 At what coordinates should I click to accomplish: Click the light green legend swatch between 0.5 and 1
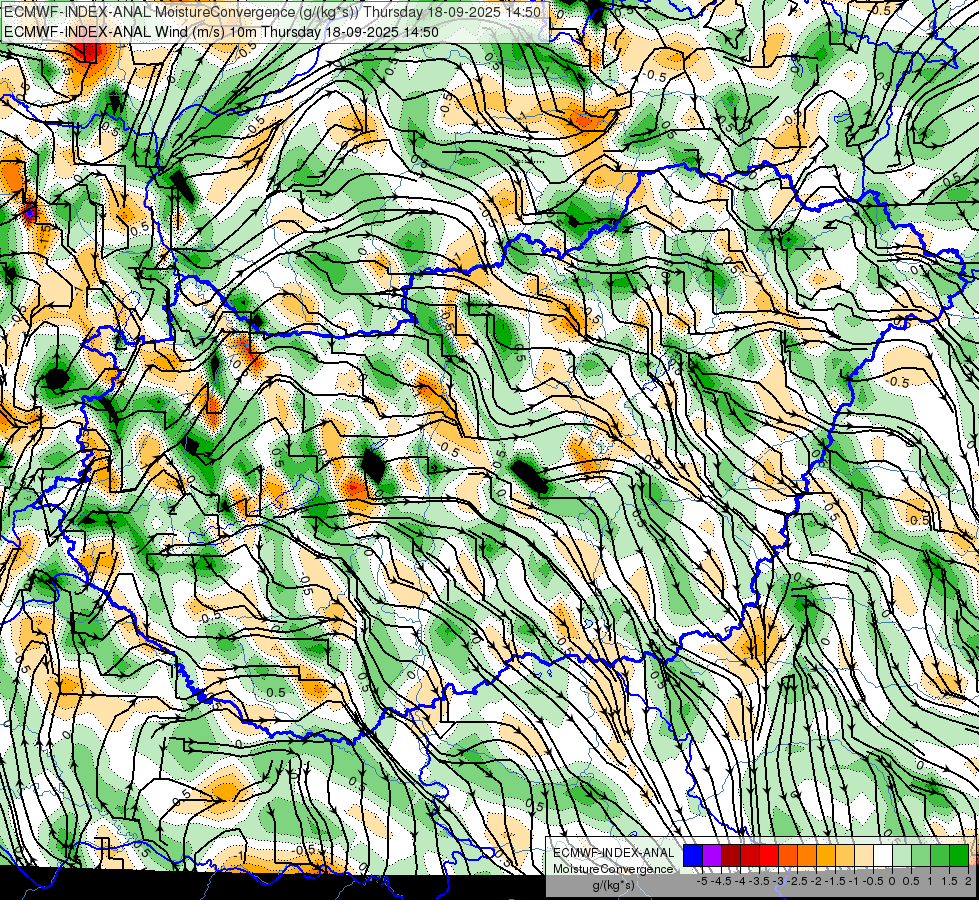coord(922,856)
